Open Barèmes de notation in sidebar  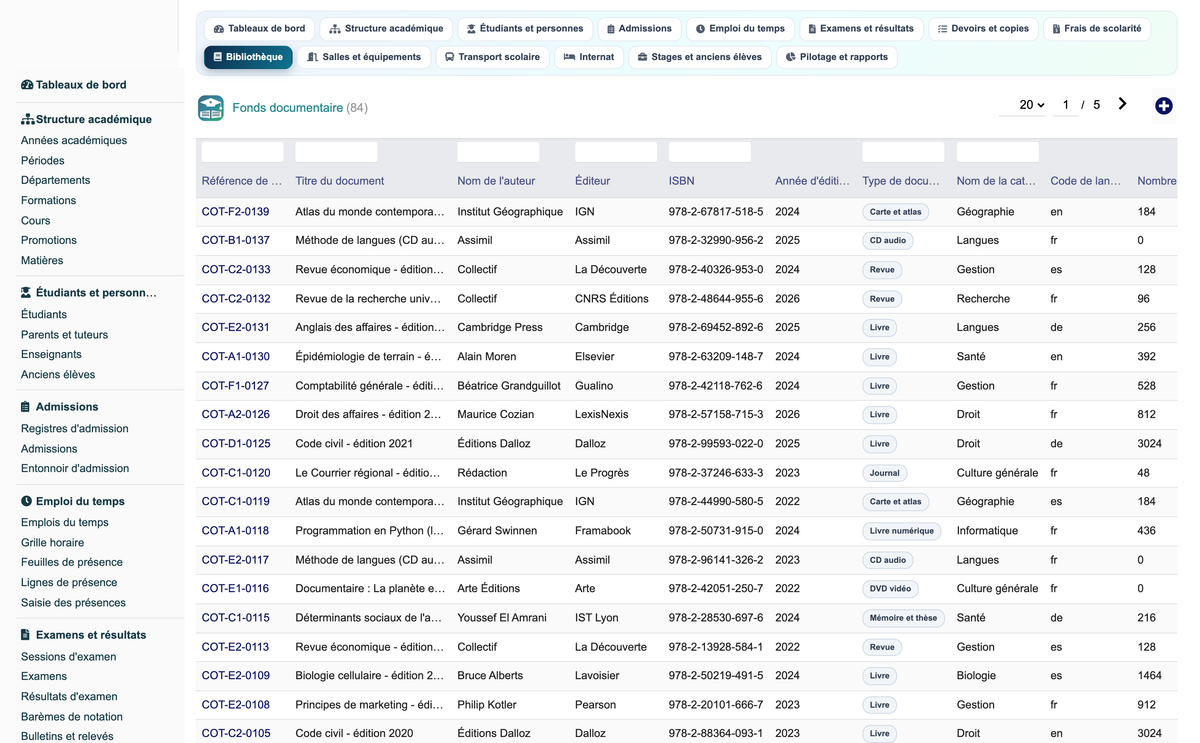pos(72,716)
